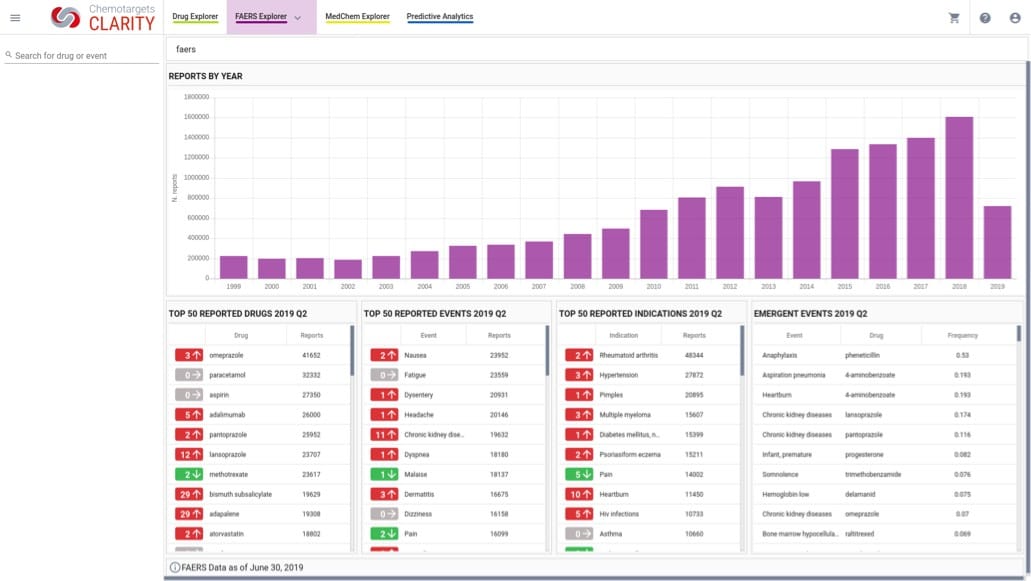Select the Multiple myeloma indication row
1031x581 pixels.
click(x=649, y=415)
